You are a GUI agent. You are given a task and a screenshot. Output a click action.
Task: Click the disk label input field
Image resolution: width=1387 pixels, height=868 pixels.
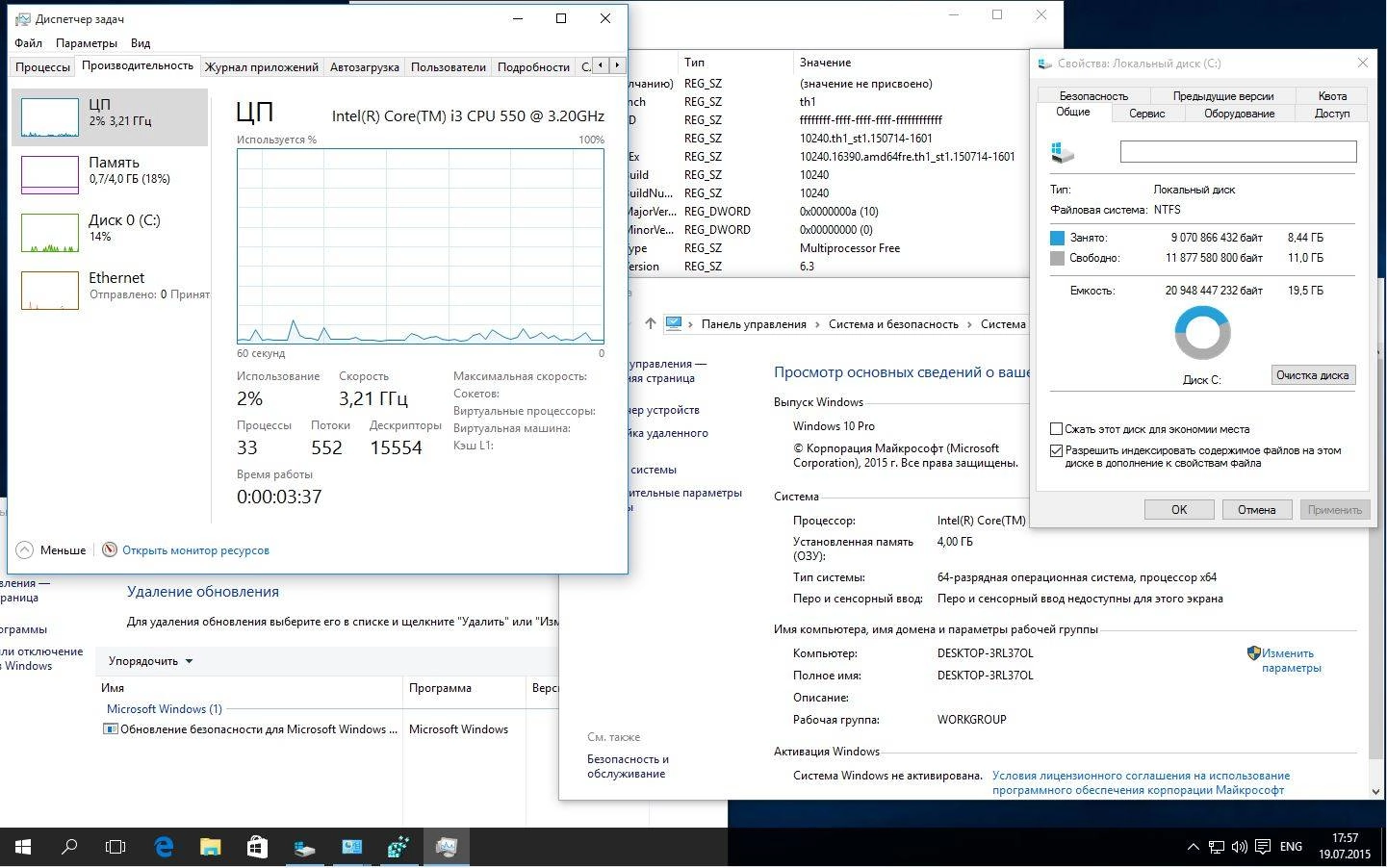click(1238, 151)
